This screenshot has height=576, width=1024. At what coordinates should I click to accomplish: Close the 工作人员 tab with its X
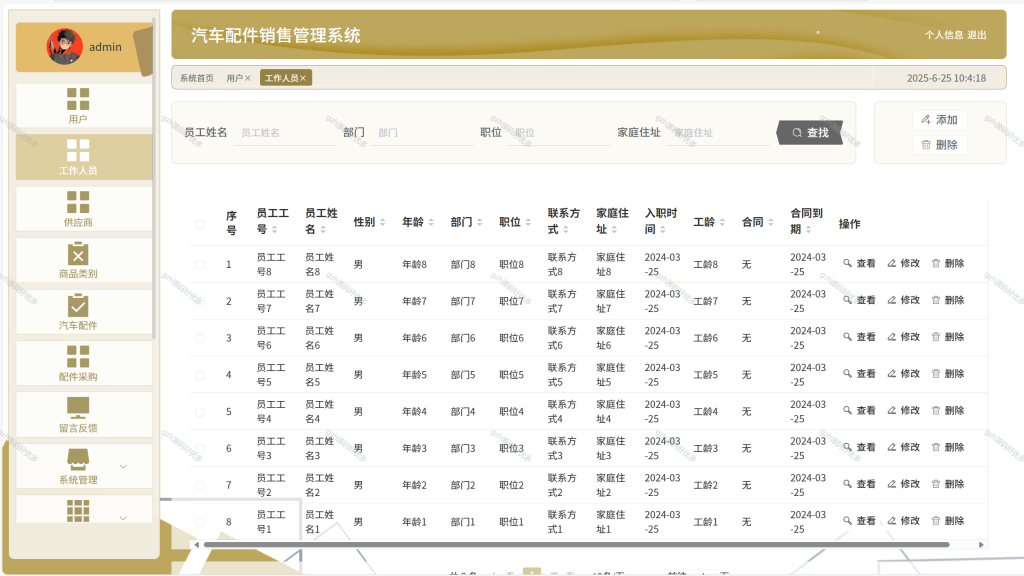(x=303, y=78)
